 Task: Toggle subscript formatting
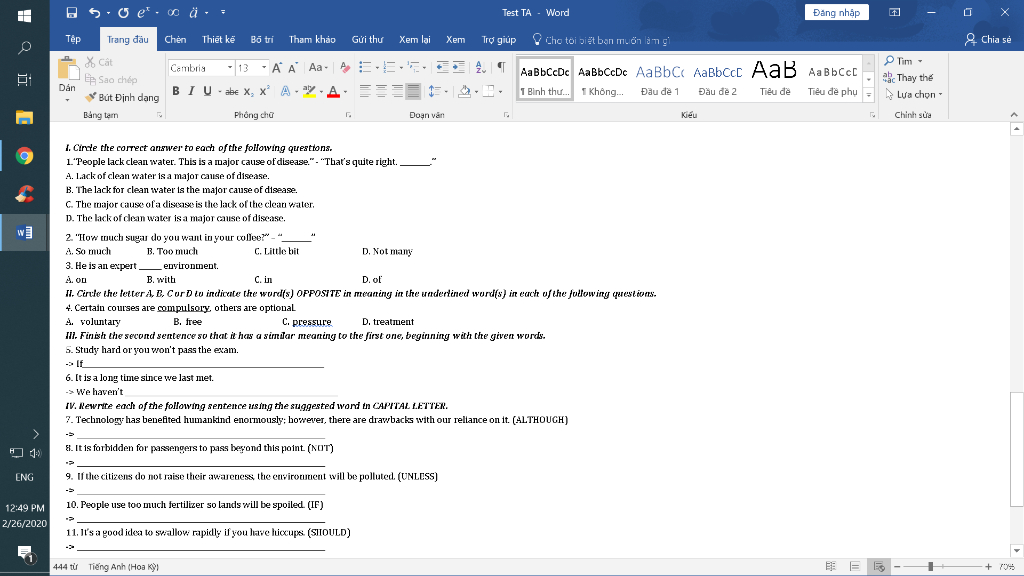point(248,92)
